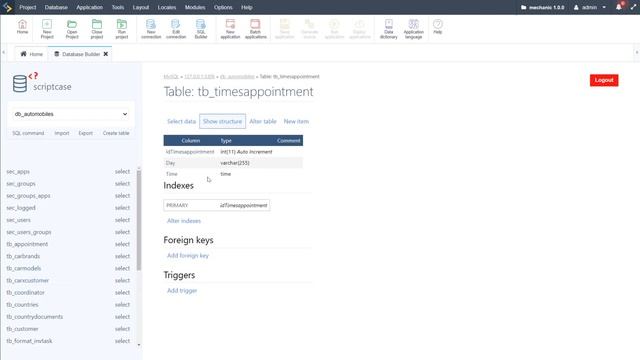
Task: Open SQL command in sidebar
Action: [x=28, y=133]
